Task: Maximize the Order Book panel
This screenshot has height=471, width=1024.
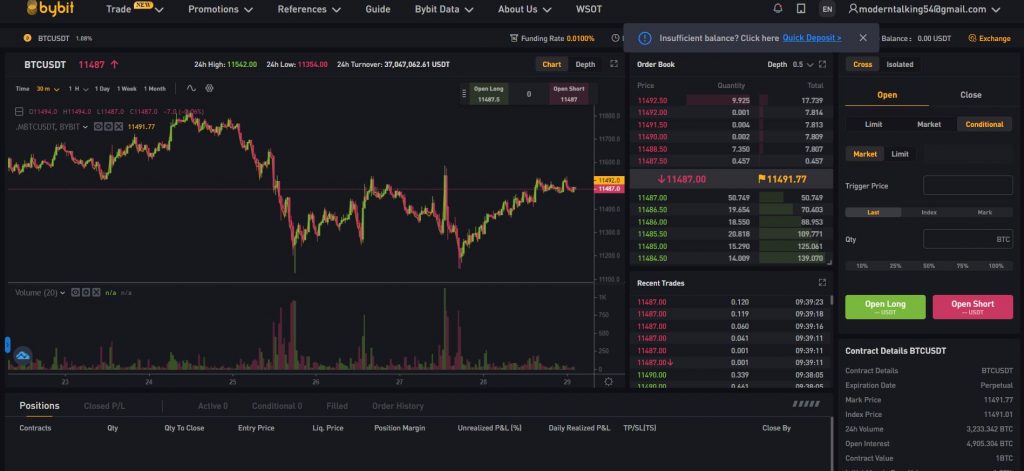Action: [x=822, y=64]
